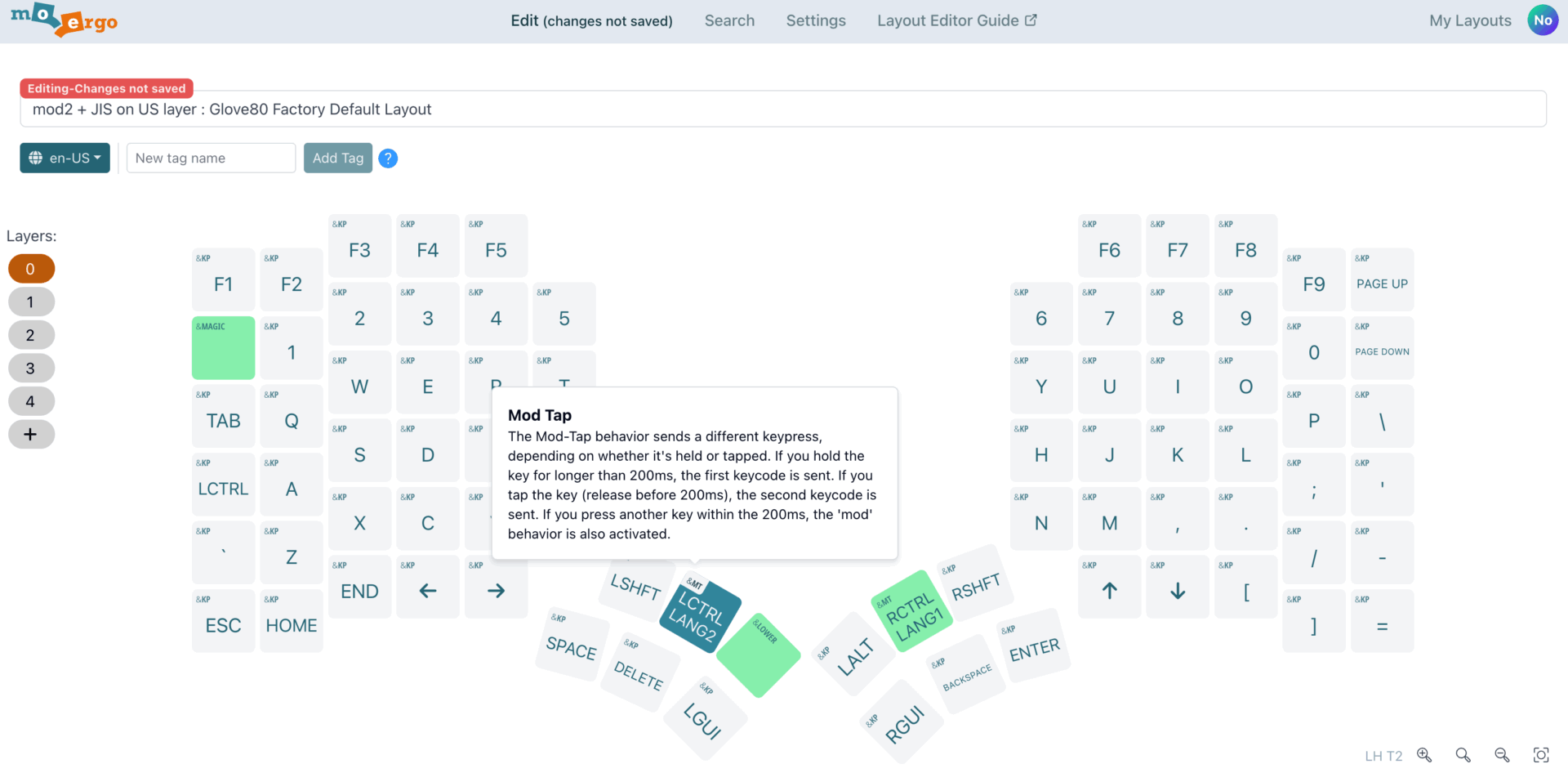Open the Settings tab
Image resolution: width=1568 pixels, height=773 pixels.
click(x=816, y=20)
